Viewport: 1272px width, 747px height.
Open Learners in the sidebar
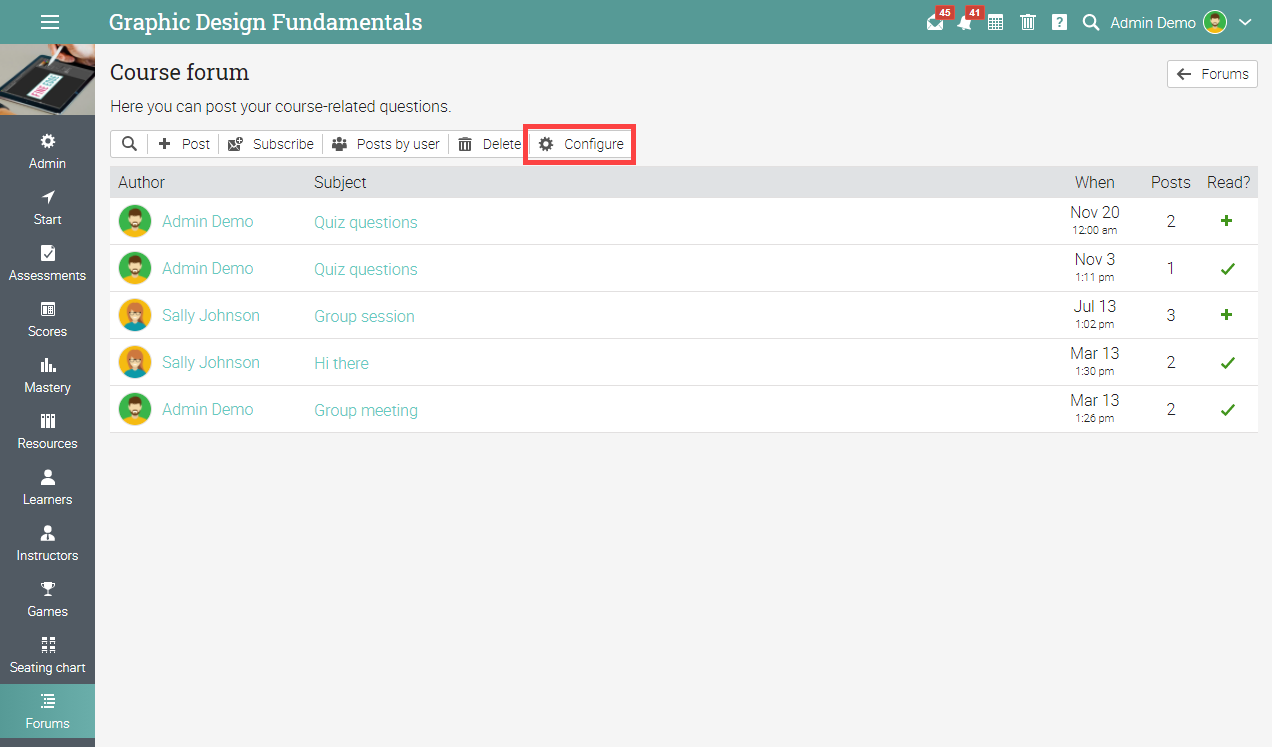point(47,488)
